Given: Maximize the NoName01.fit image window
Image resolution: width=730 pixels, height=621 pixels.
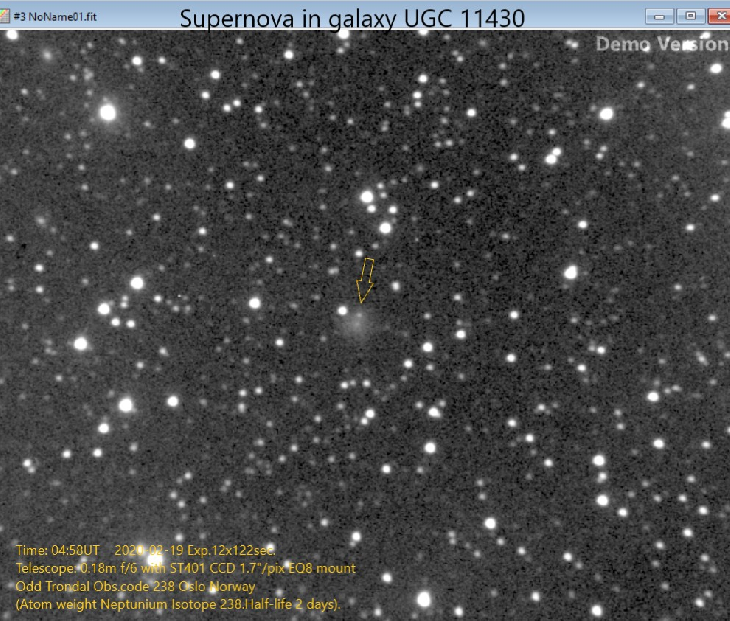Looking at the screenshot, I should click(689, 16).
